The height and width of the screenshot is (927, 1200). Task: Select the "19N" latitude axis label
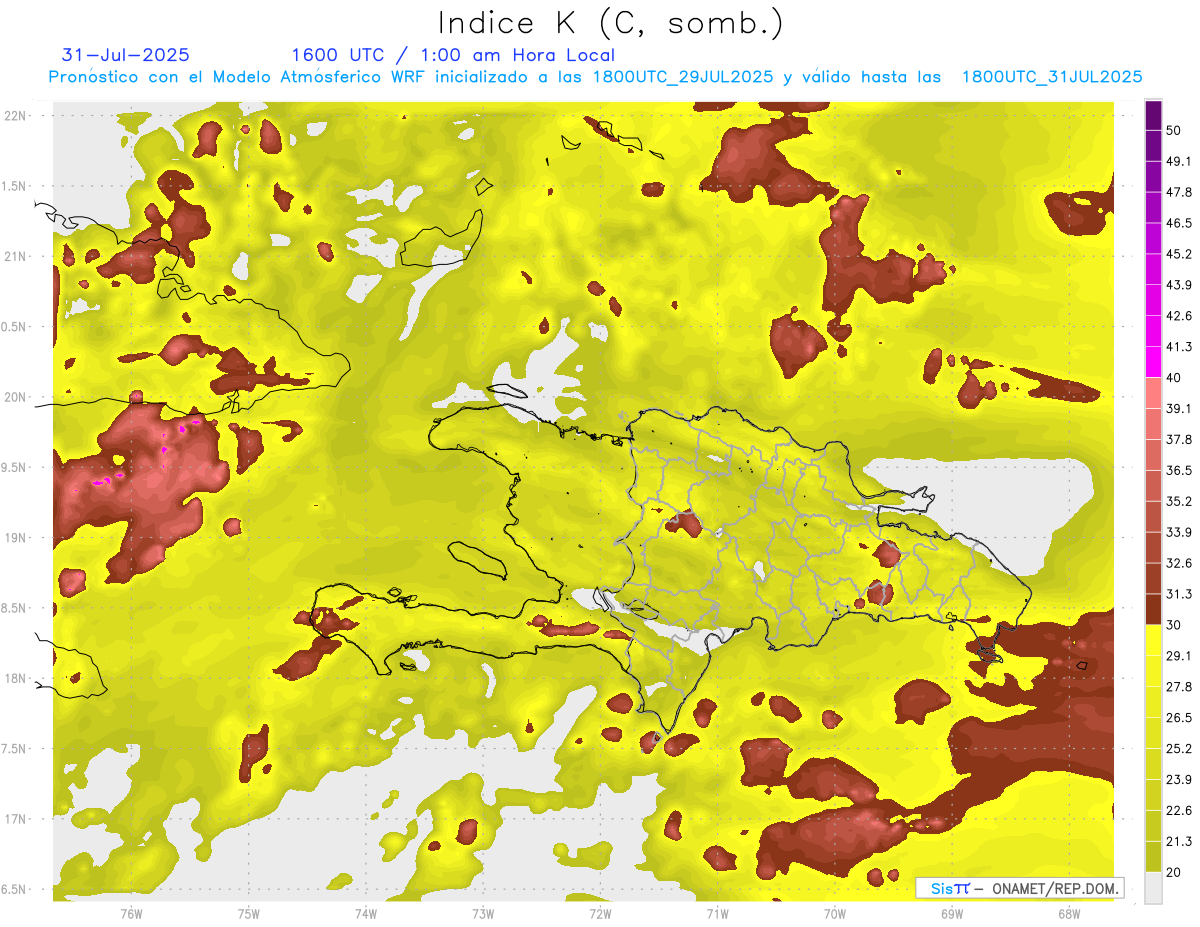coord(15,538)
